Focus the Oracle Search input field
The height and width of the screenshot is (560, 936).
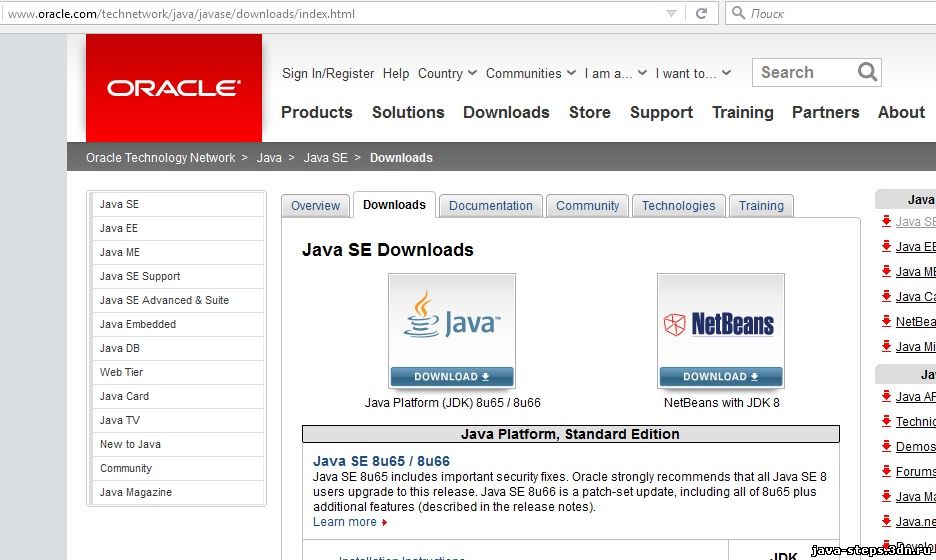(806, 72)
